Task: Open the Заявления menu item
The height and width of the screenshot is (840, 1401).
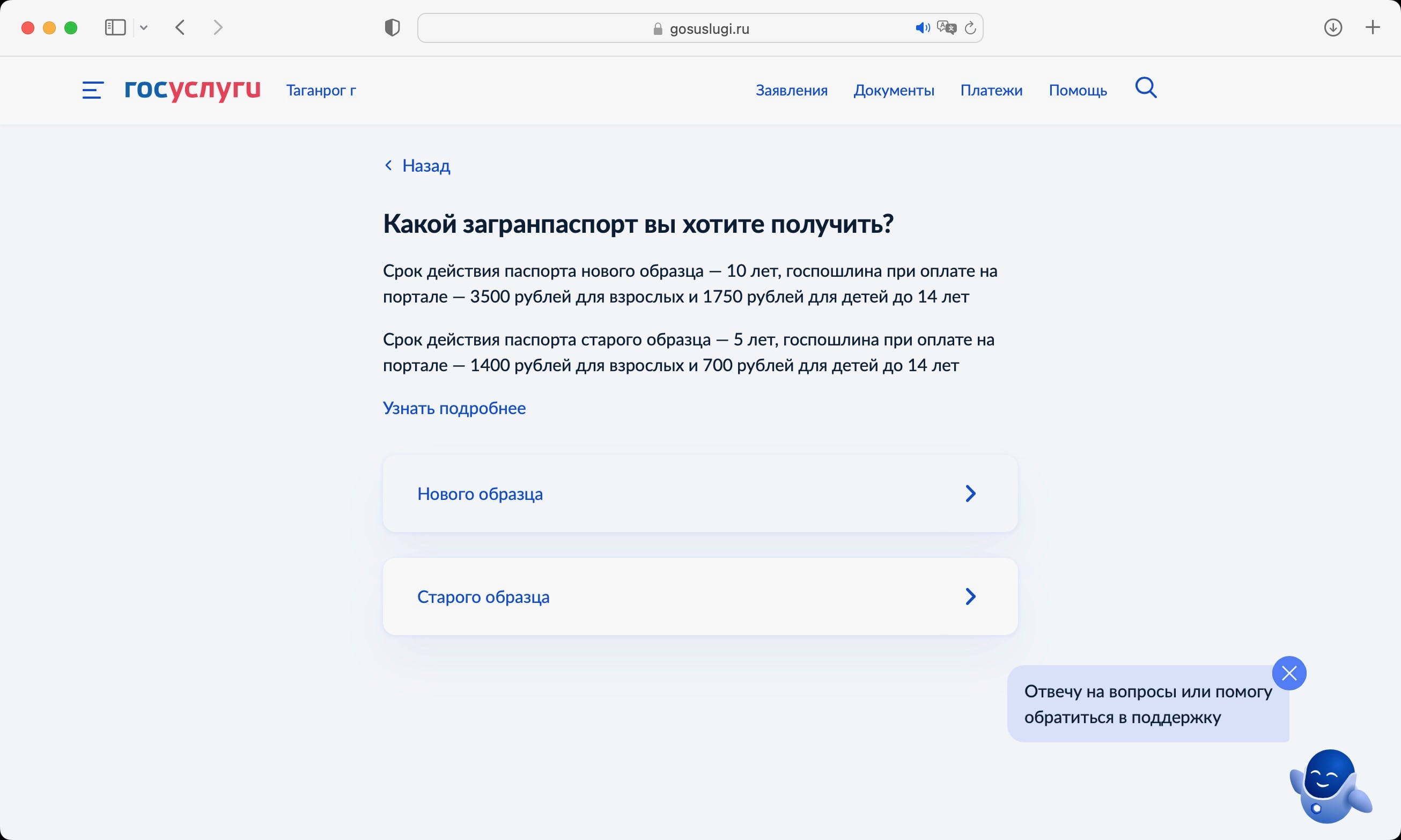Action: pyautogui.click(x=791, y=90)
